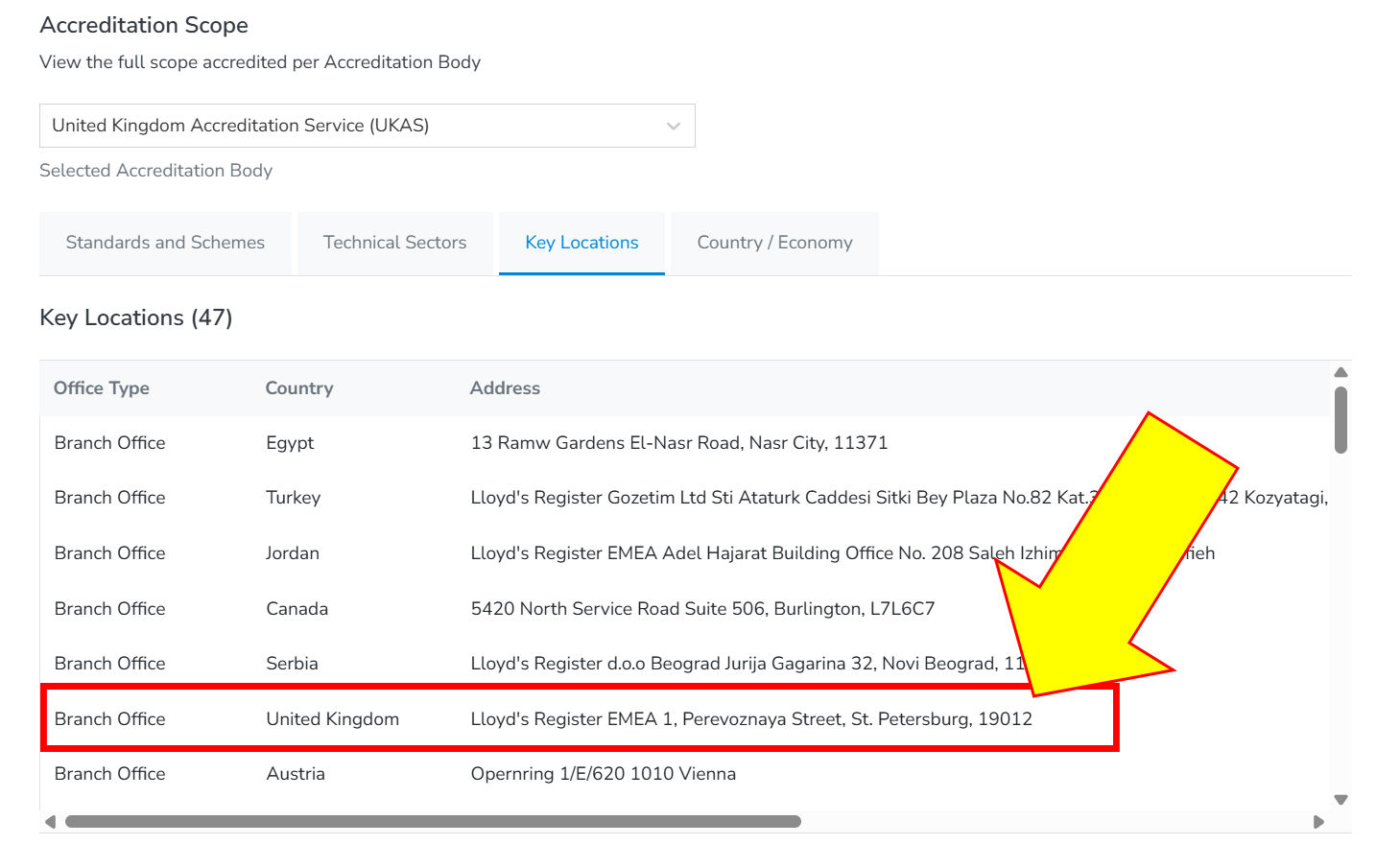This screenshot has height=844, width=1400.
Task: Click Branch Office in the Jordan row
Action: point(109,553)
